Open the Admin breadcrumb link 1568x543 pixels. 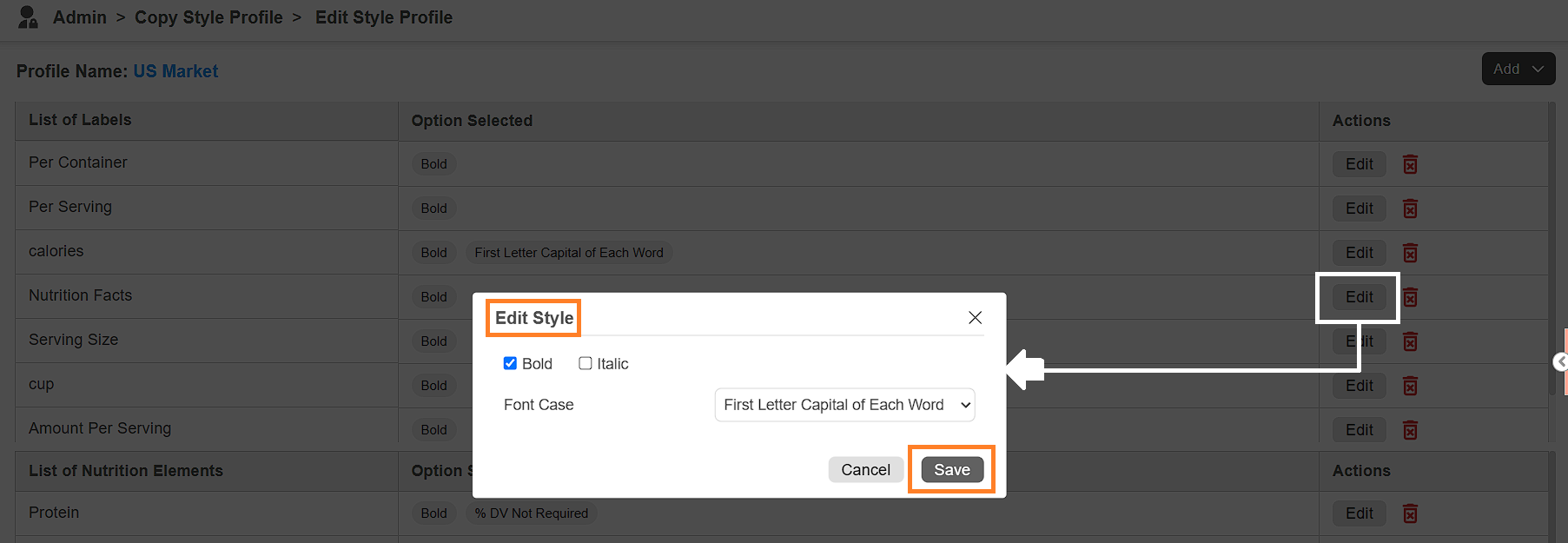click(80, 17)
